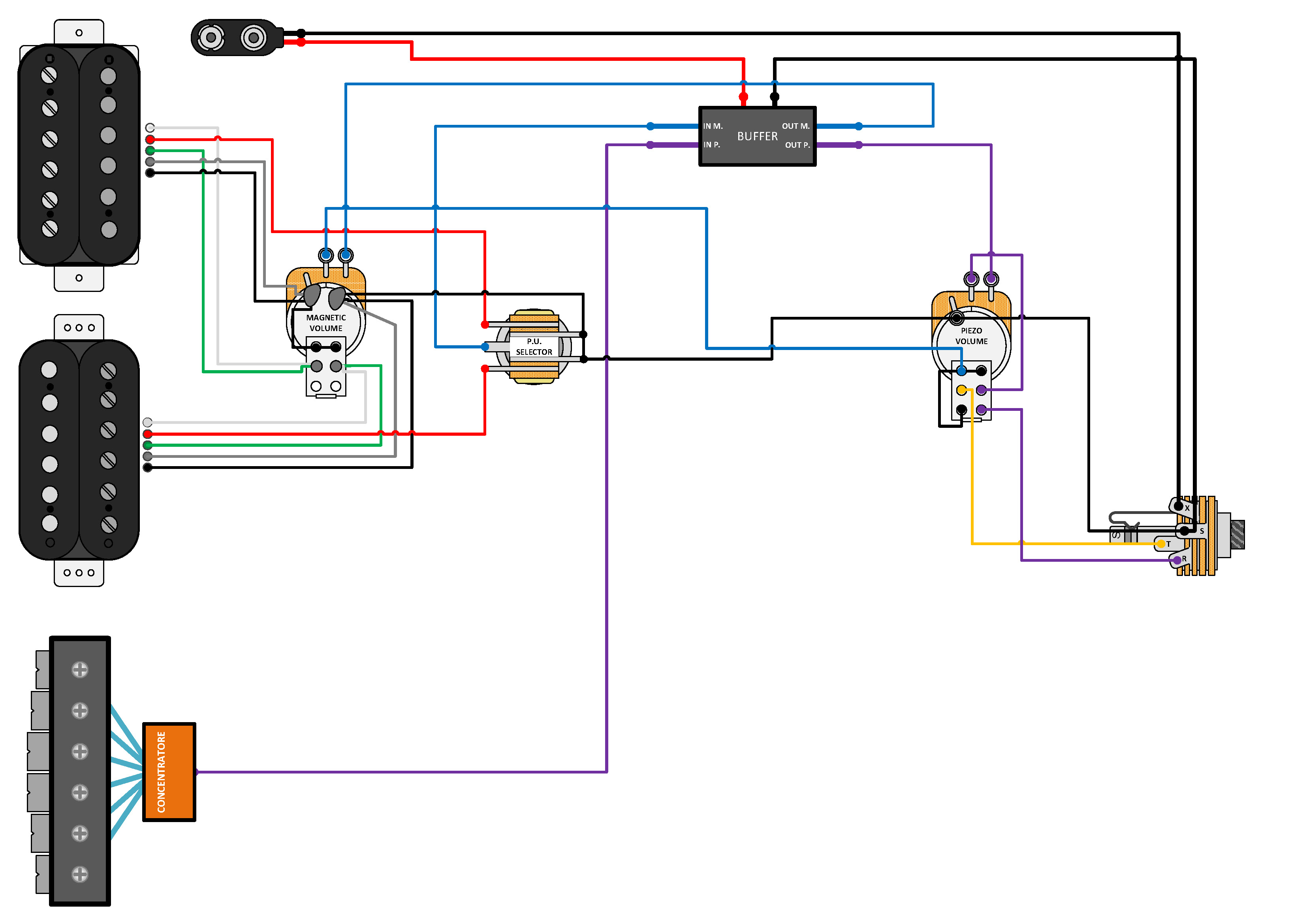Click the bottom pickup green wire terminal

(147, 445)
